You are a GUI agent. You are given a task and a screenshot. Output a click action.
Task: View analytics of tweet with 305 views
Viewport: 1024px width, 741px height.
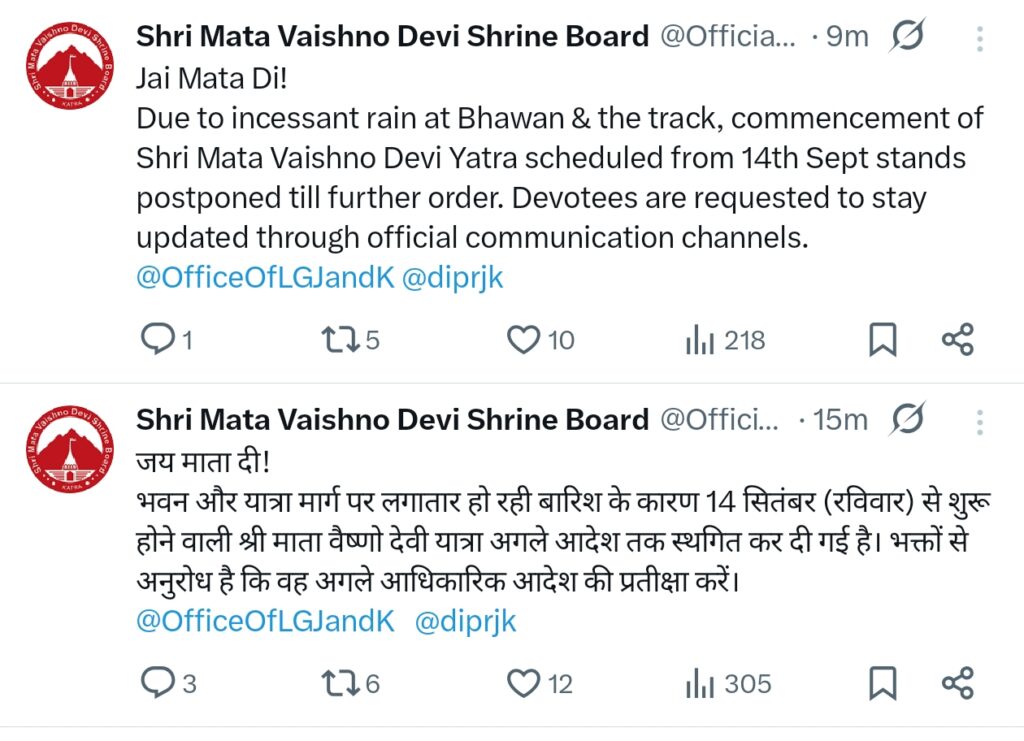pyautogui.click(x=698, y=684)
